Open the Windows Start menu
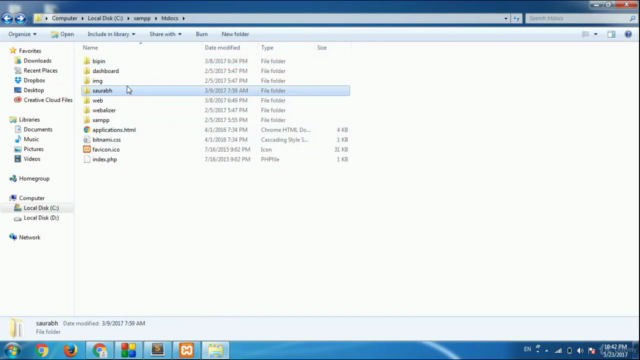The width and height of the screenshot is (640, 360). point(12,350)
